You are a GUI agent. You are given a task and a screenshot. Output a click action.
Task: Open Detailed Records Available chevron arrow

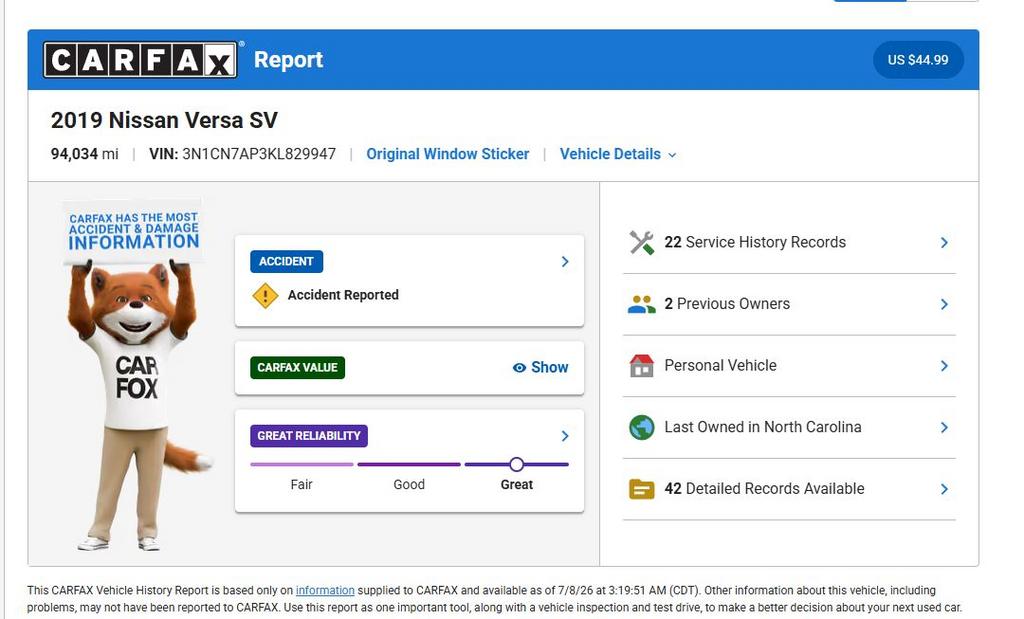[x=944, y=488]
